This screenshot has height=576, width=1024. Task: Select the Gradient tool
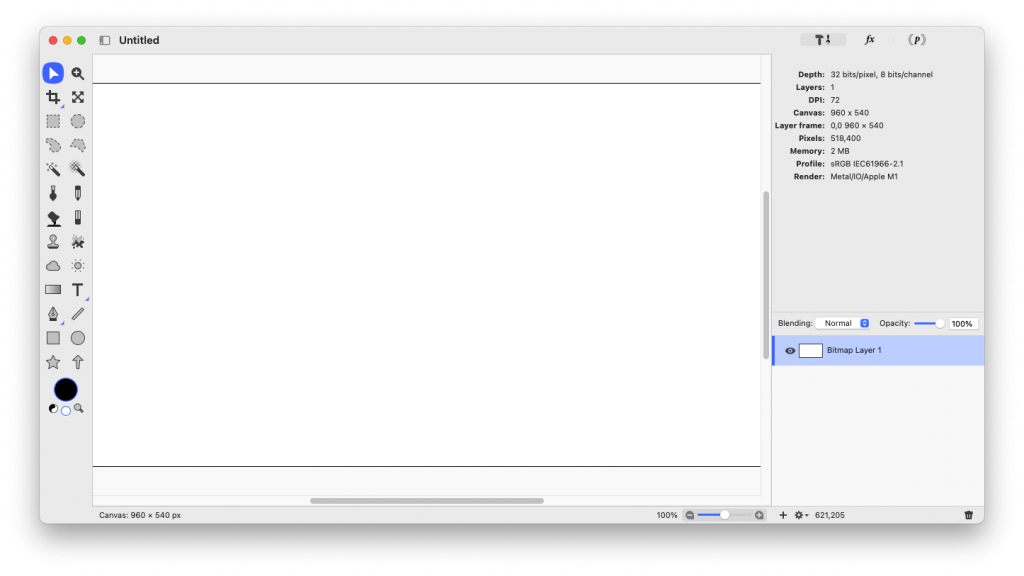coord(53,289)
